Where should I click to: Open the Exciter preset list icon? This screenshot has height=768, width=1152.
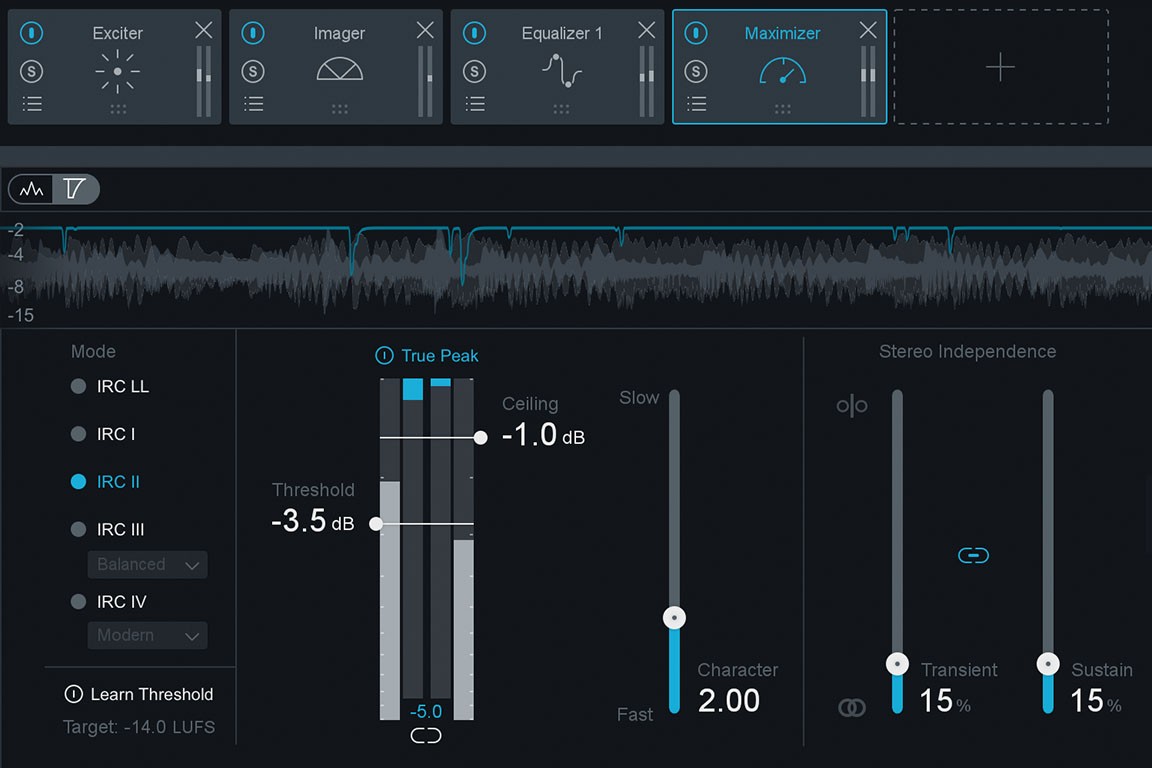pos(31,103)
